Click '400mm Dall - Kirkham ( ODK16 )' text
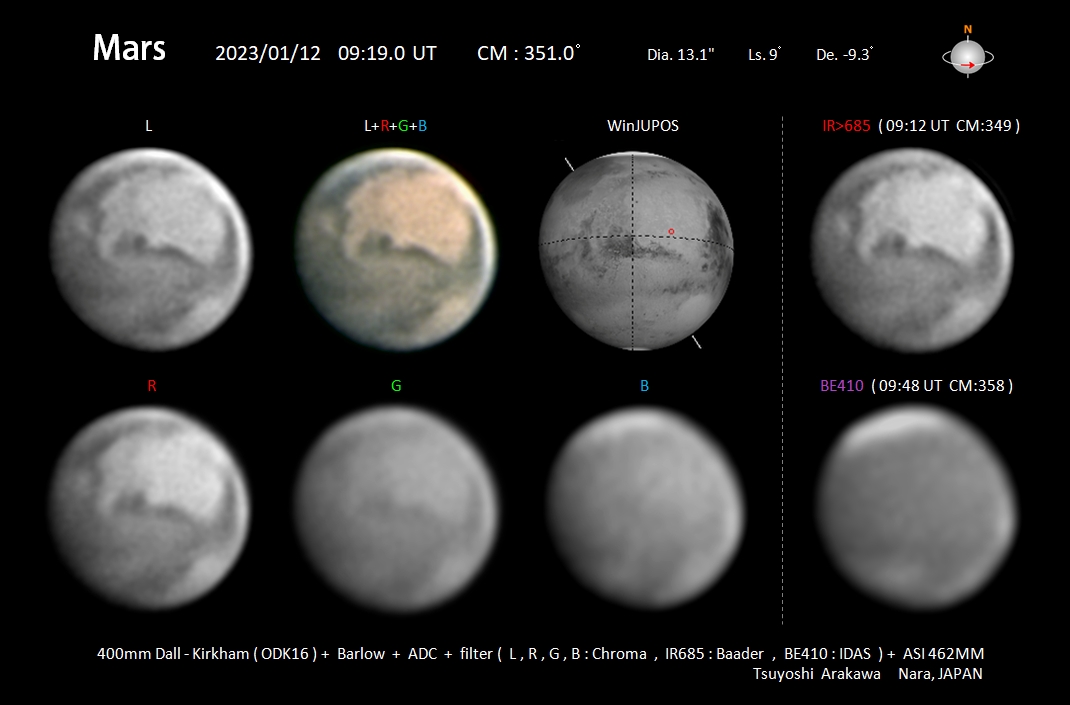This screenshot has height=705, width=1070. 207,654
